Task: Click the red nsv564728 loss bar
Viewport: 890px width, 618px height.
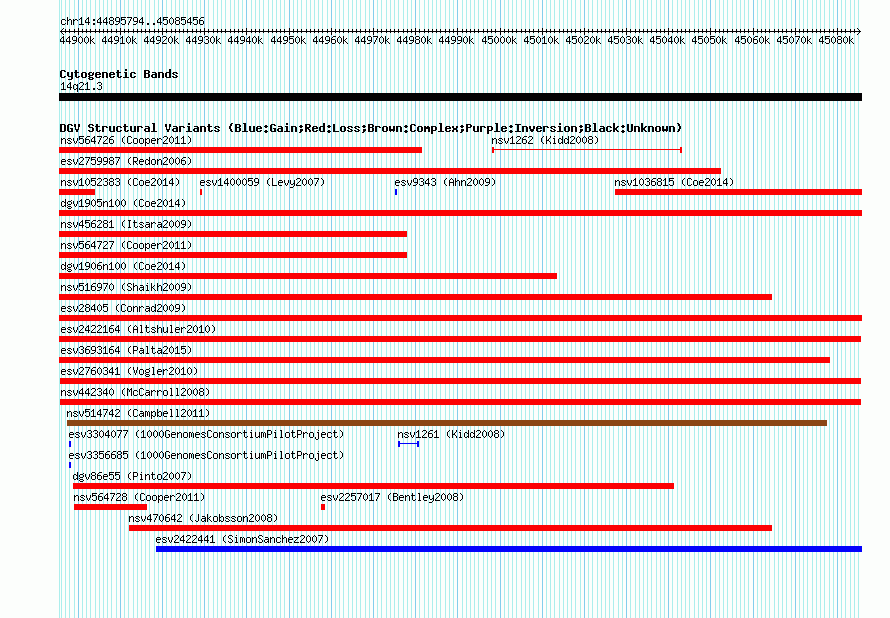Action: tap(110, 507)
